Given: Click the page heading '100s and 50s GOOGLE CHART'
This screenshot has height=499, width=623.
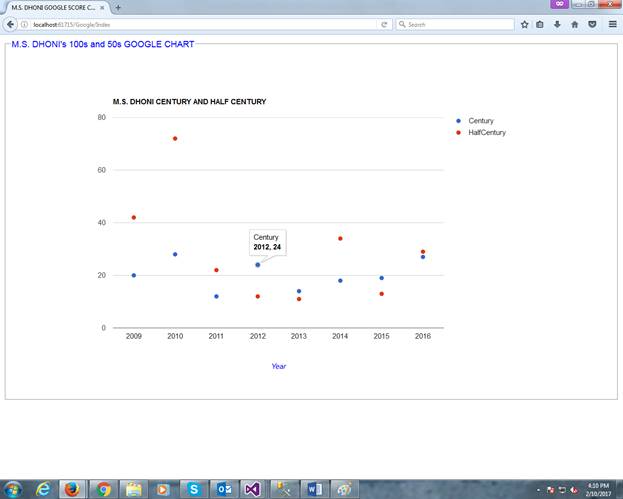Looking at the screenshot, I should point(132,44).
